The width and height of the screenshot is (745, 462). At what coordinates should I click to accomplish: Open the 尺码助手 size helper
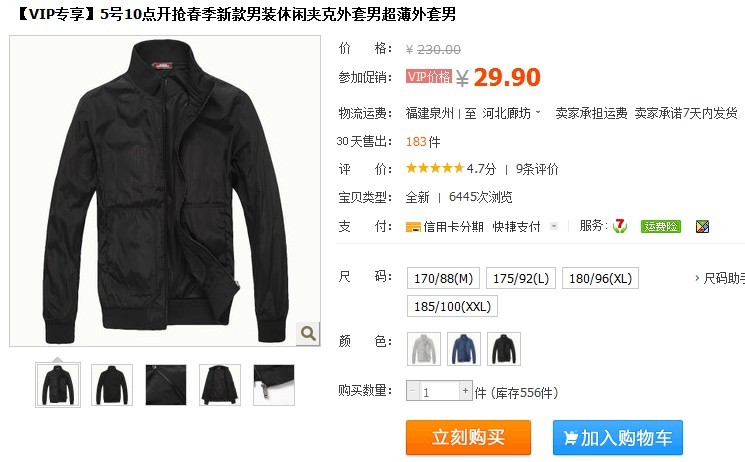click(720, 278)
